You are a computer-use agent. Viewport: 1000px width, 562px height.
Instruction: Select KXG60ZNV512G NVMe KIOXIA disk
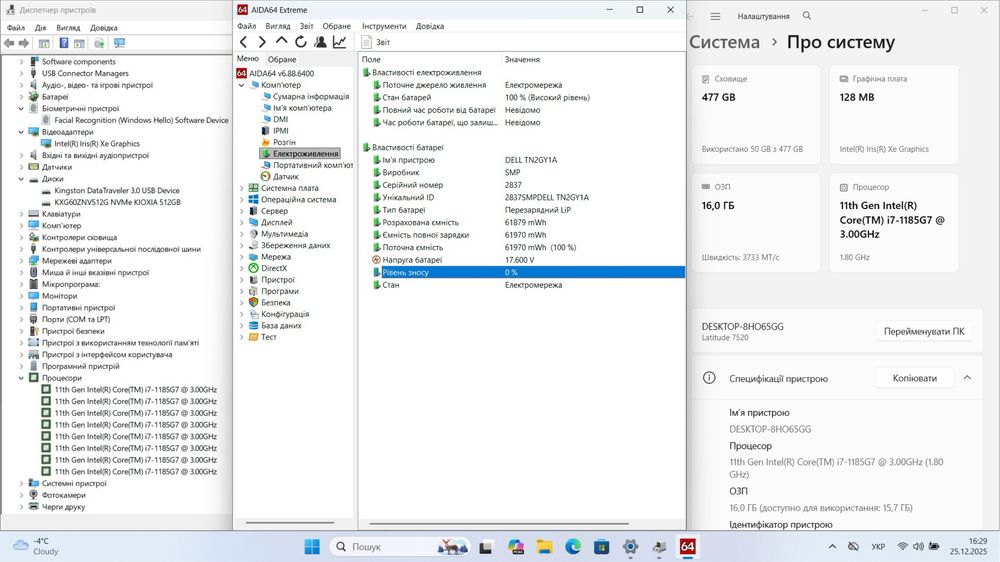click(117, 202)
